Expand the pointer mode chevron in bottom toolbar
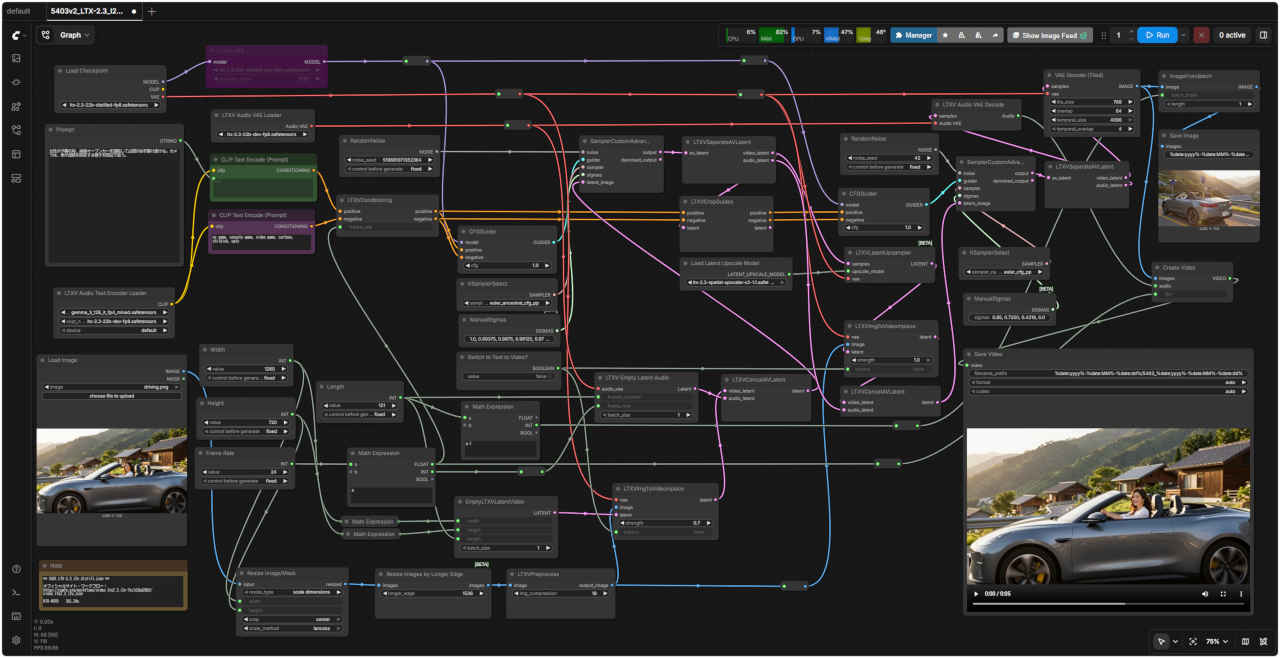1280x658 pixels. (1175, 641)
